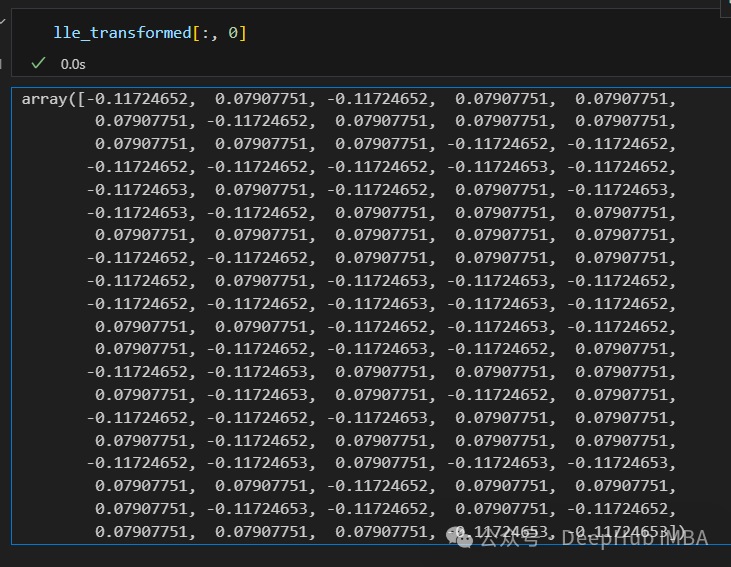Click the index 0 inside the brackets
This screenshot has width=731, height=567.
[233, 33]
